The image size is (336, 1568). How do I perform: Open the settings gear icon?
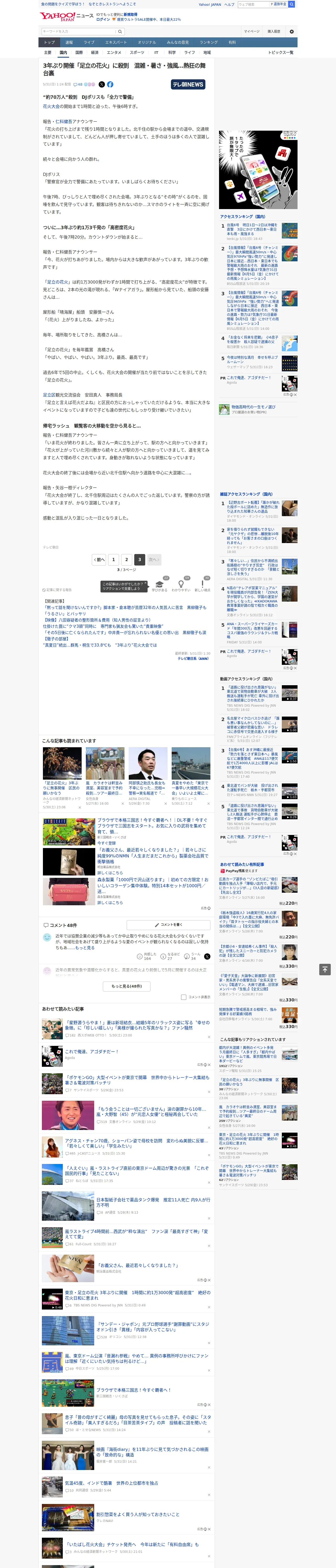(x=292, y=32)
